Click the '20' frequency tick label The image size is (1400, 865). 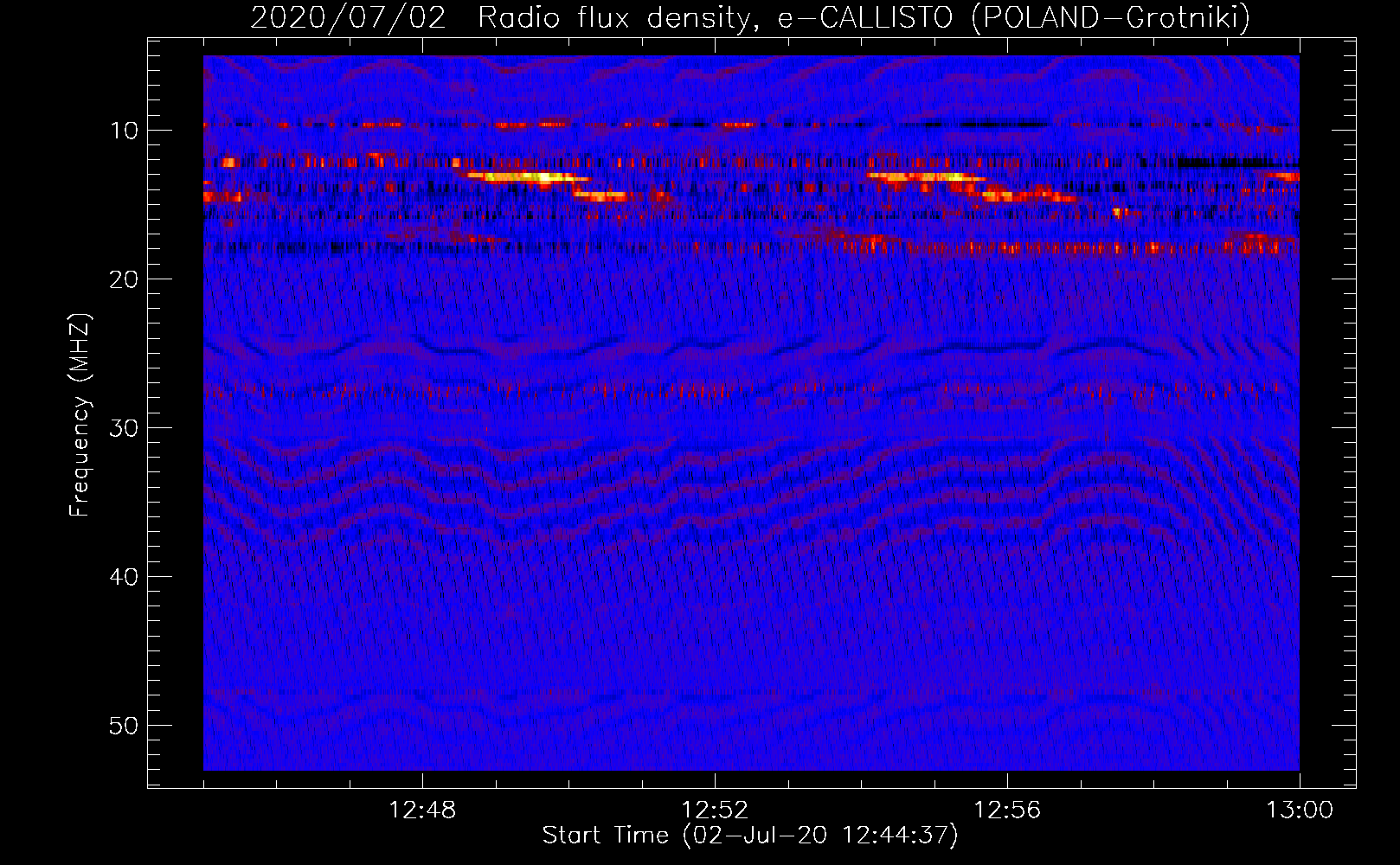click(125, 279)
